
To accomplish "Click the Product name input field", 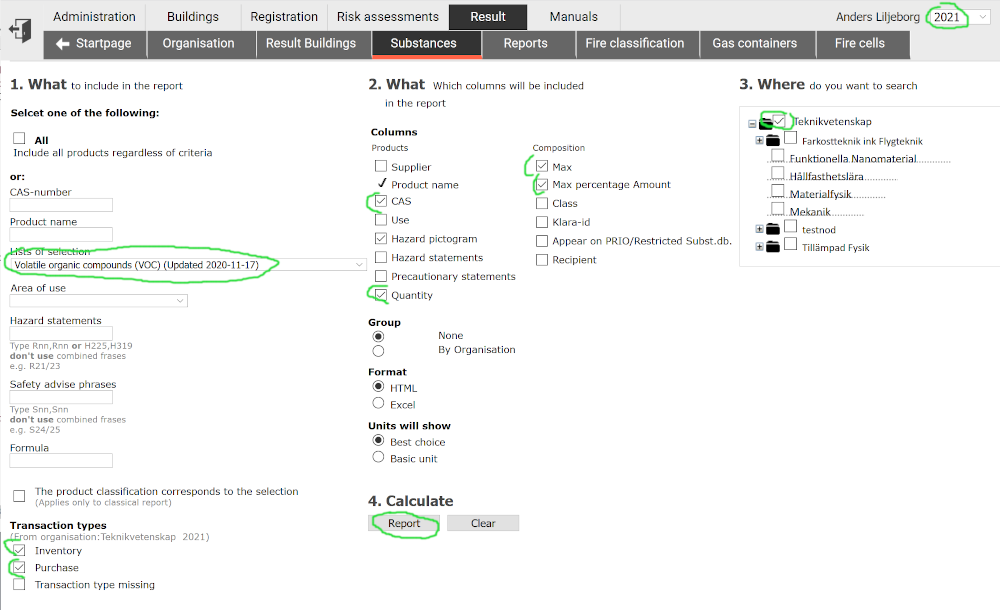I will [x=61, y=234].
